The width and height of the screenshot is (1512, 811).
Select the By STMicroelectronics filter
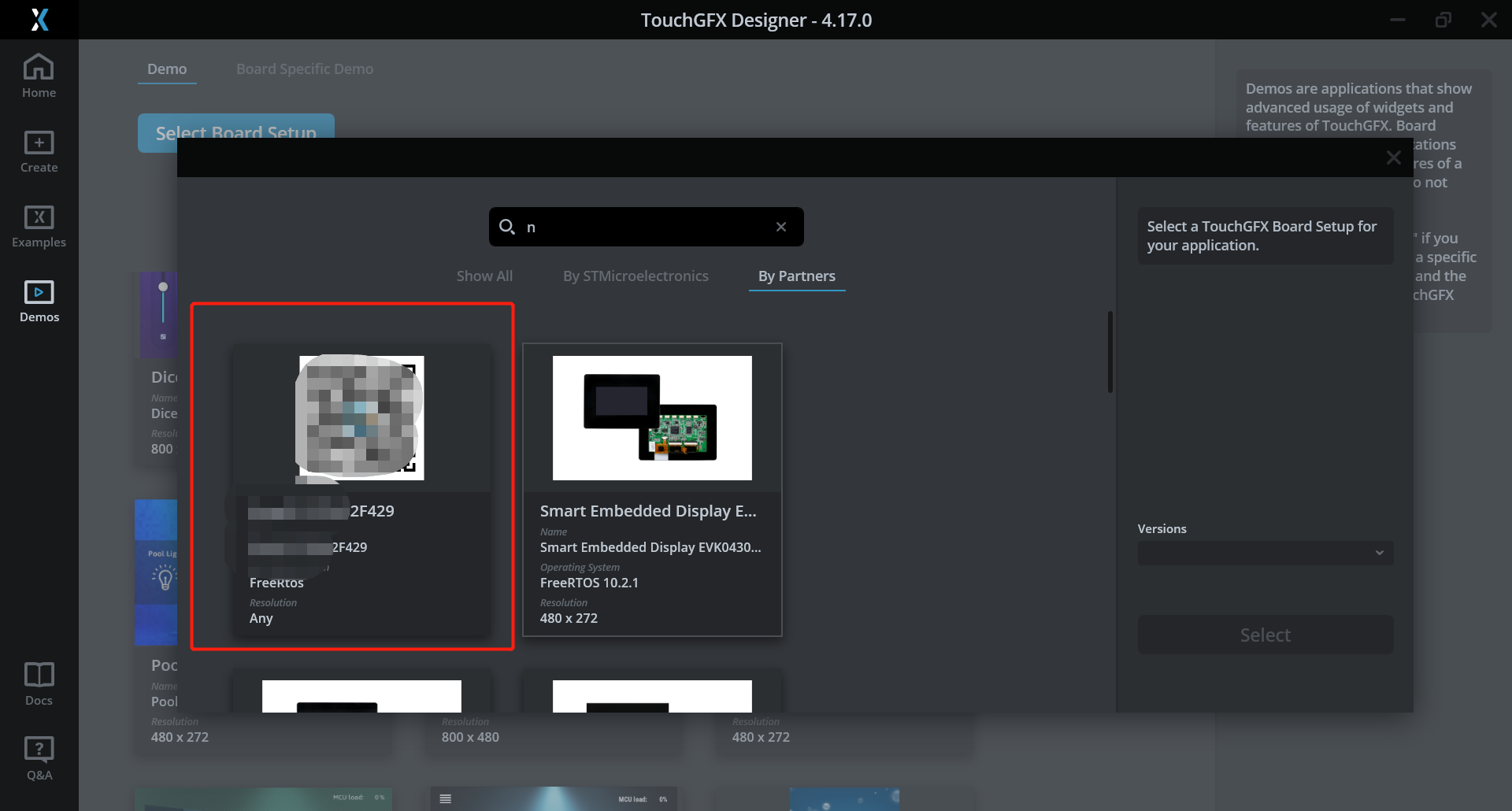tap(636, 276)
